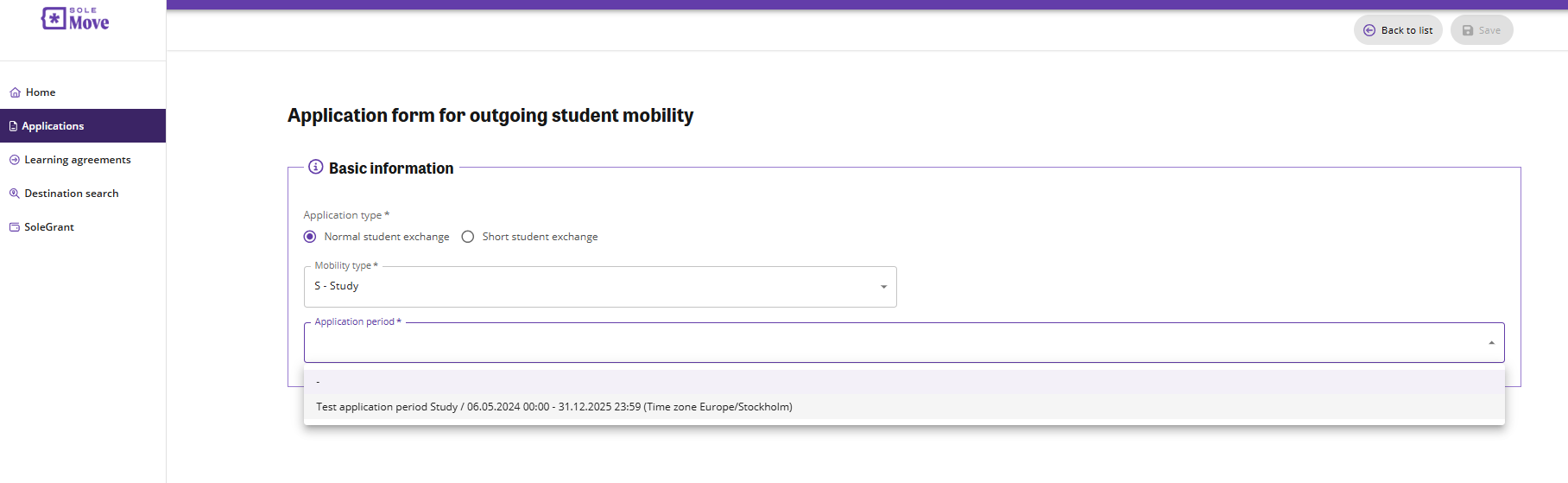Go to Destination search menu item
The width and height of the screenshot is (1568, 483).
[72, 194]
